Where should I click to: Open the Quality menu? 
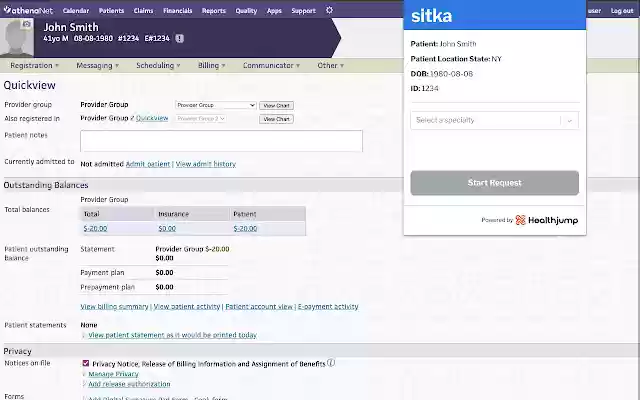(246, 11)
